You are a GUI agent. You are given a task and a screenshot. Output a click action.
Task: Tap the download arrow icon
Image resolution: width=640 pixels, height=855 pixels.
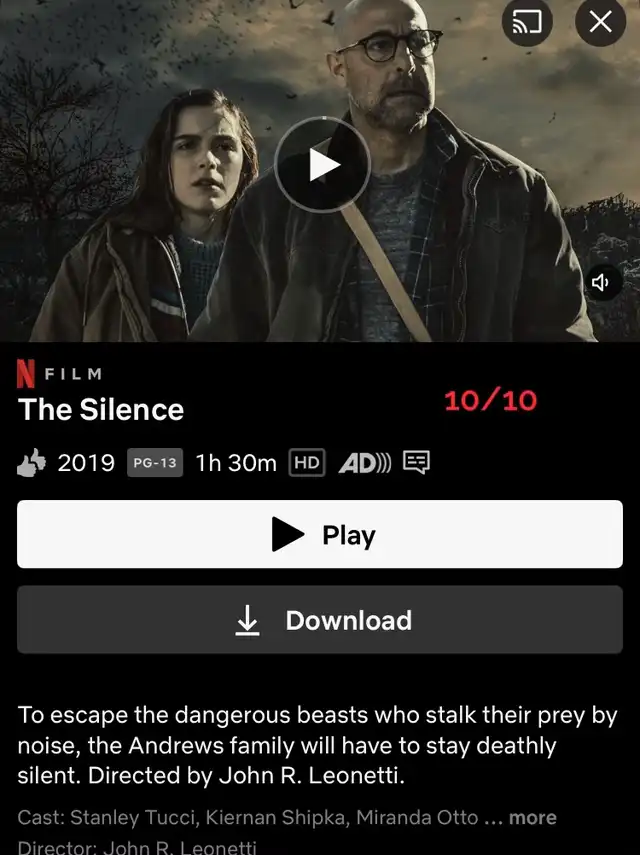tap(247, 621)
